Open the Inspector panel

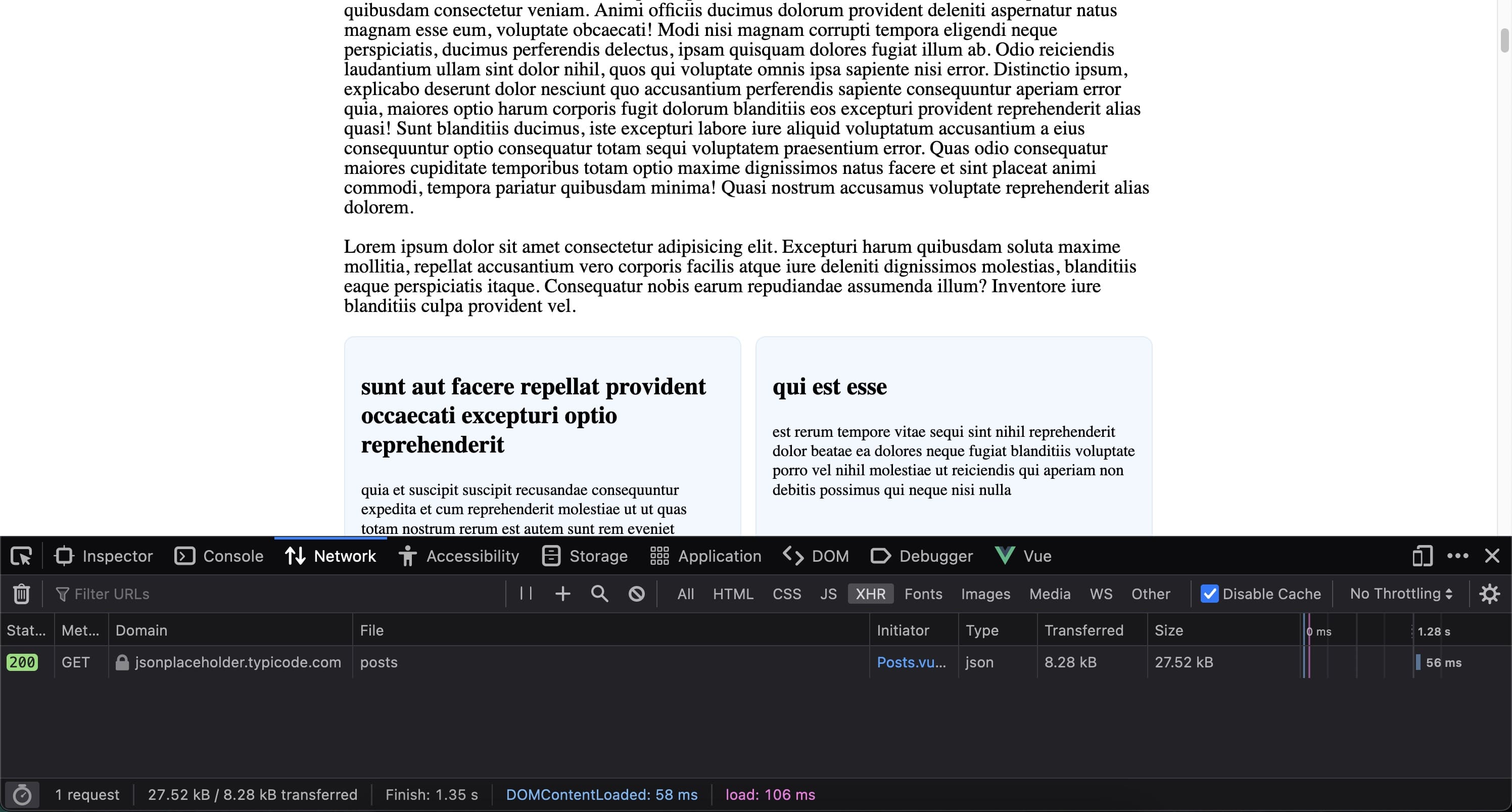(x=104, y=556)
